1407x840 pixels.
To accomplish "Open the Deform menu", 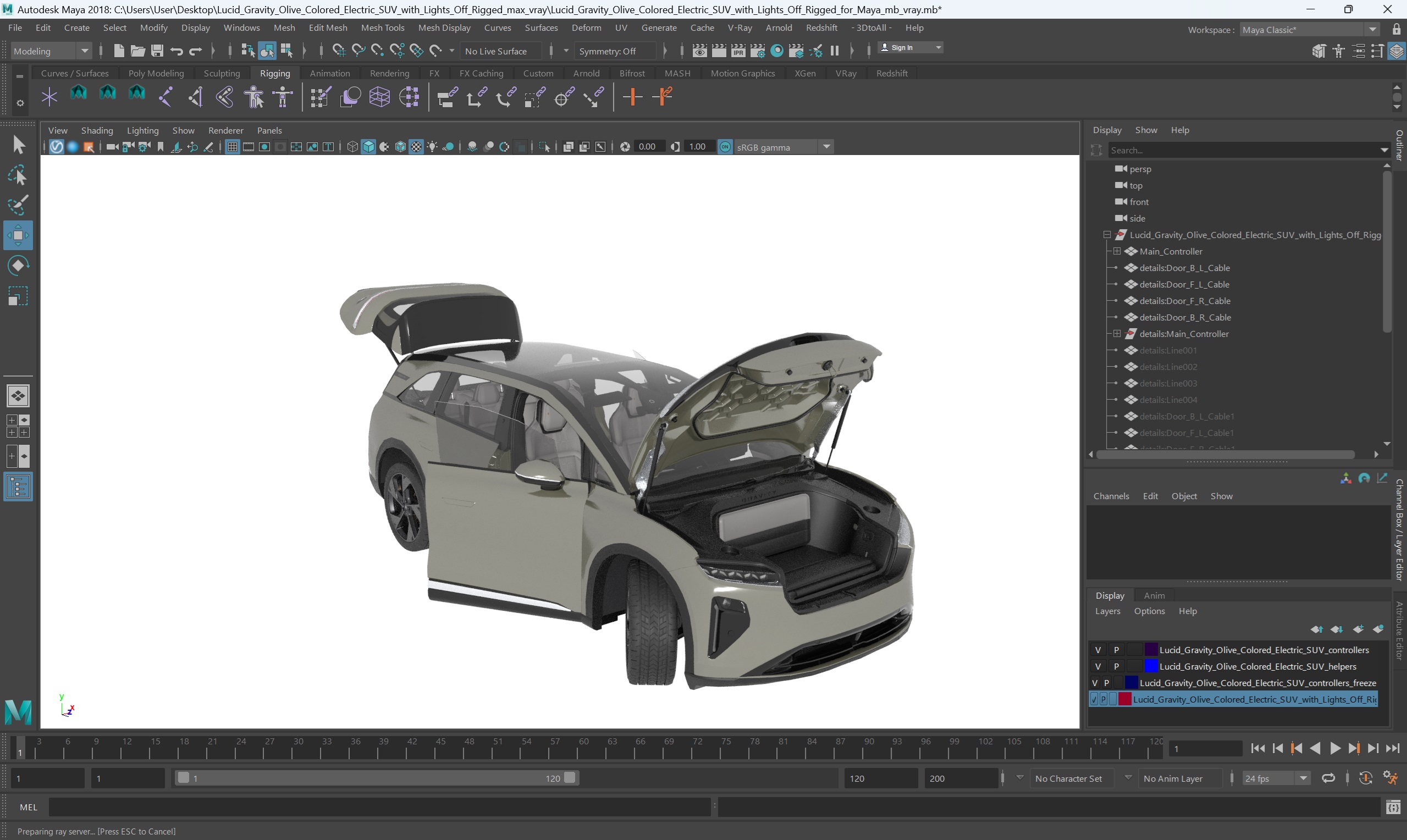I will (586, 27).
